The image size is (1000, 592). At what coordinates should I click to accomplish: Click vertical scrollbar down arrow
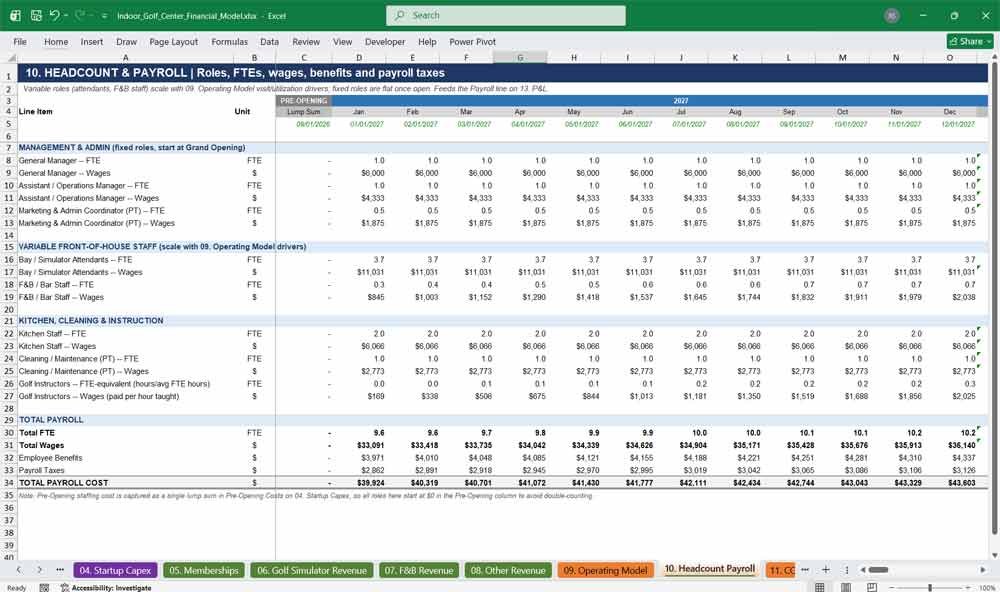tap(994, 555)
